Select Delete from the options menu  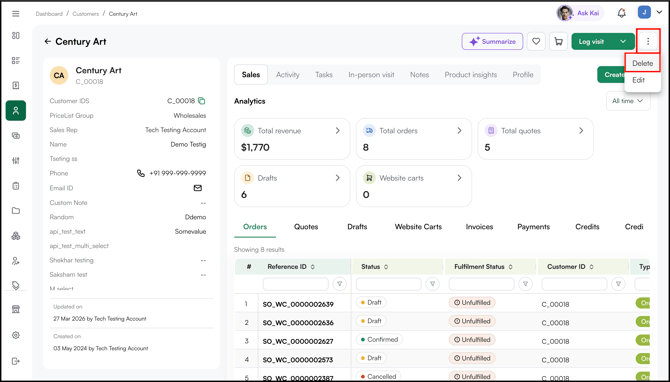pos(642,63)
